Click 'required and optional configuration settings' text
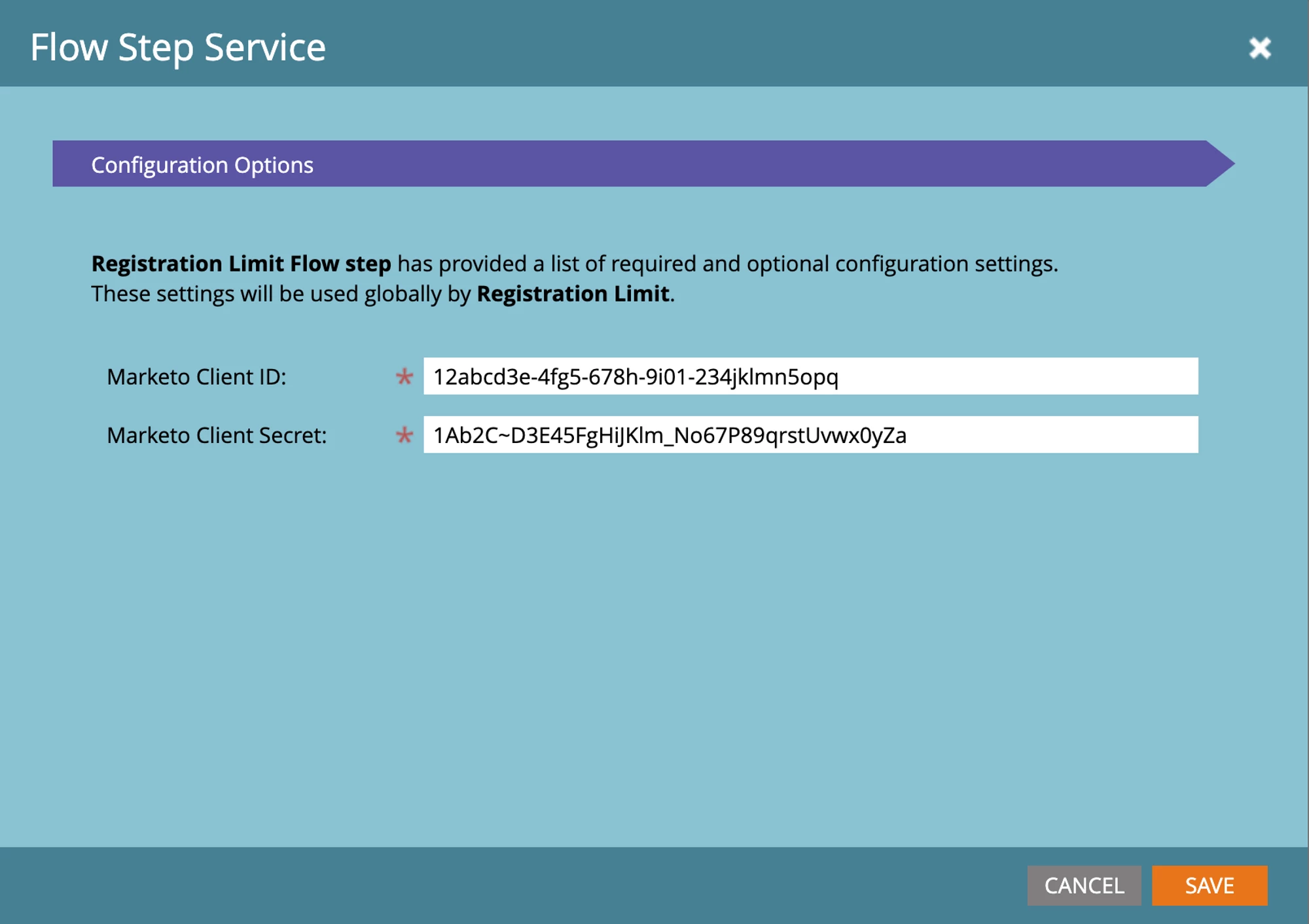Image resolution: width=1309 pixels, height=924 pixels. (833, 264)
